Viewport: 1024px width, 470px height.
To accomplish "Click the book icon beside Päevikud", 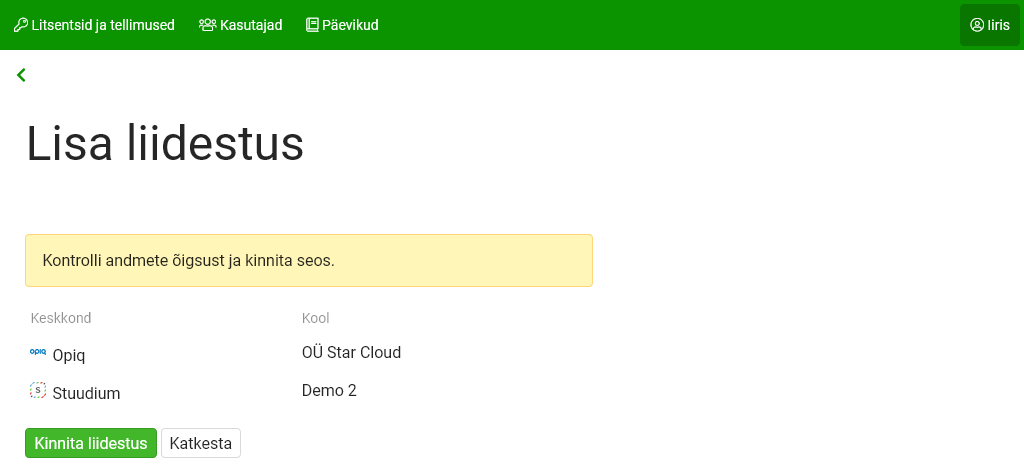I will 312,25.
